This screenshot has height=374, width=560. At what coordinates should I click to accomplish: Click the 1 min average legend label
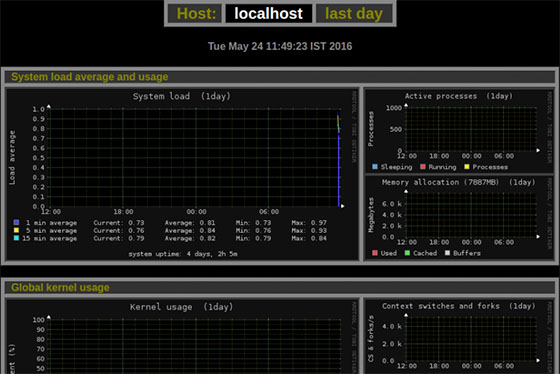coord(51,223)
